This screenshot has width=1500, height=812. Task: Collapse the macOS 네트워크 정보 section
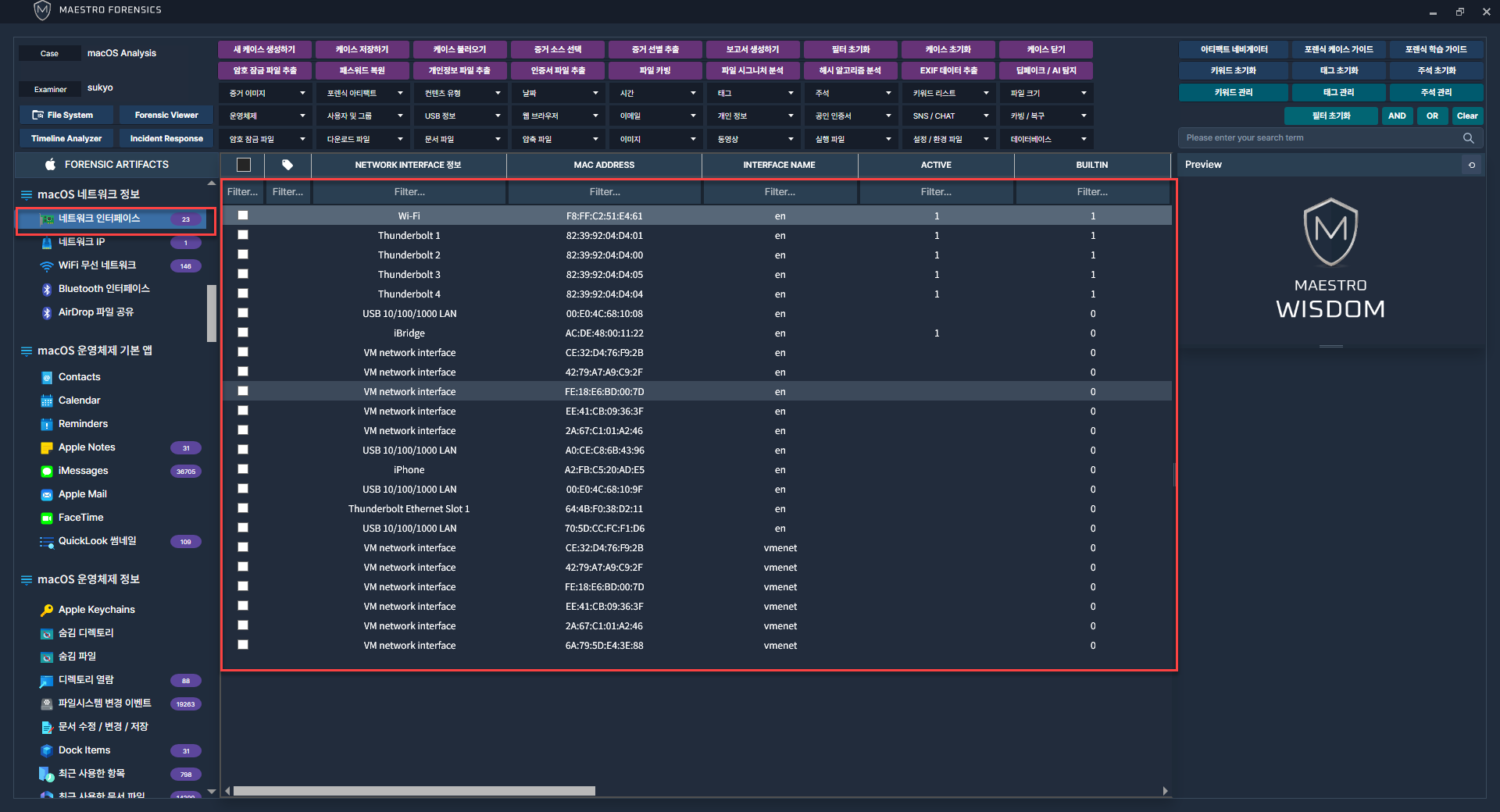coord(27,194)
